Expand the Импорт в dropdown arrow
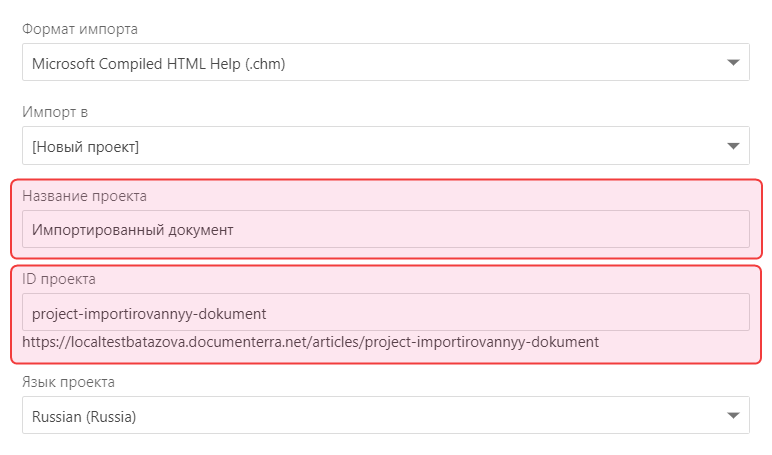The width and height of the screenshot is (772, 455). 734,147
